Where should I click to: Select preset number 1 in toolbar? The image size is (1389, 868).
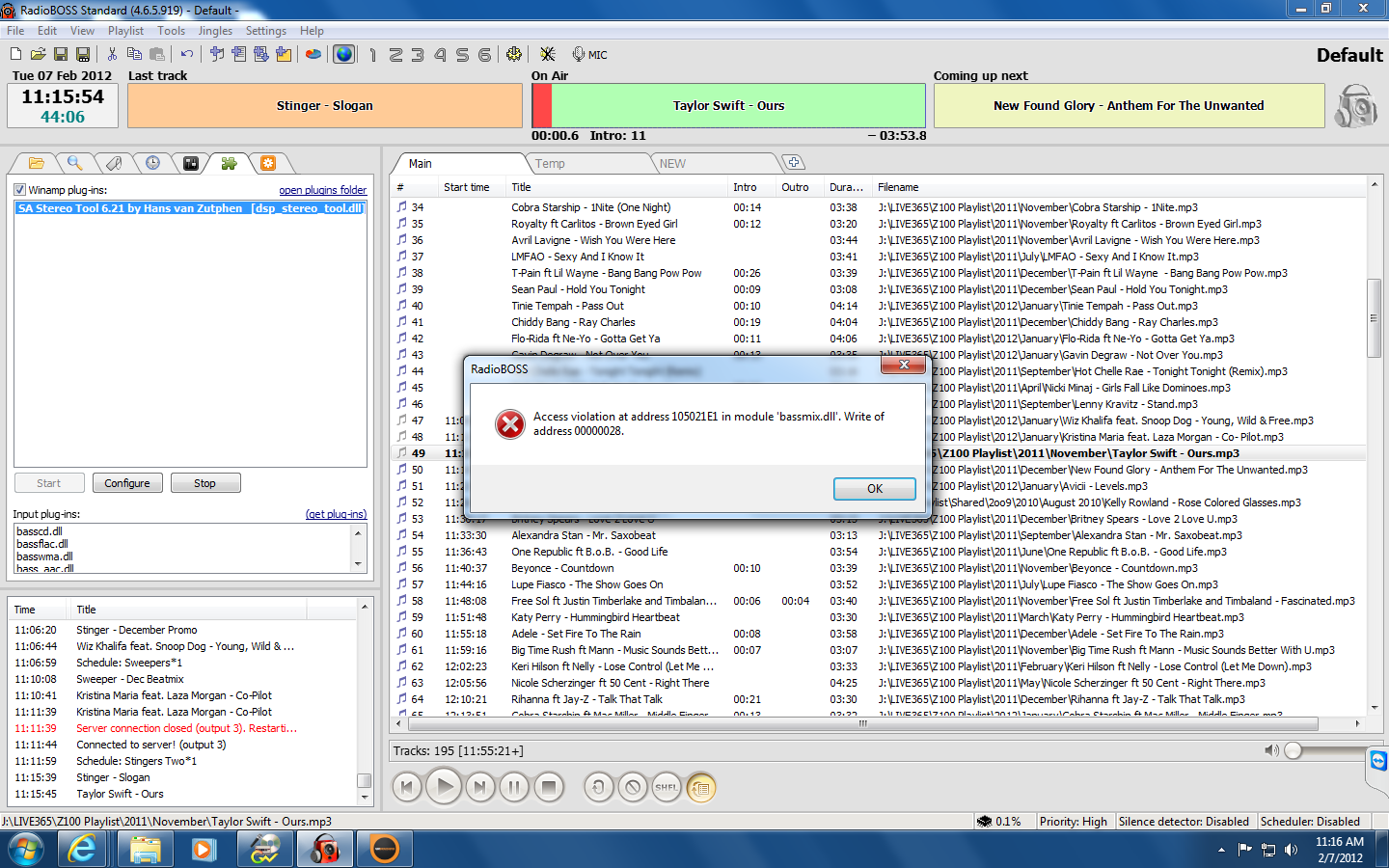coord(373,55)
